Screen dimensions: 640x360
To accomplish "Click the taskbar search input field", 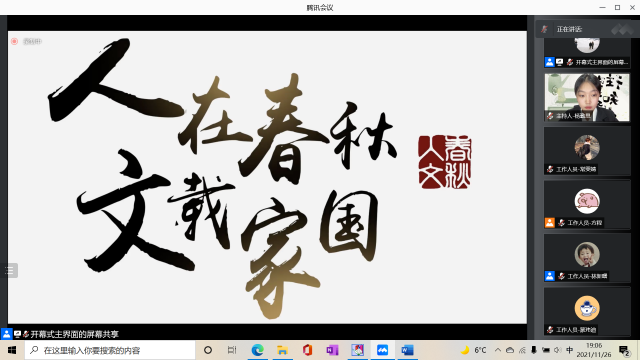I will pyautogui.click(x=110, y=350).
